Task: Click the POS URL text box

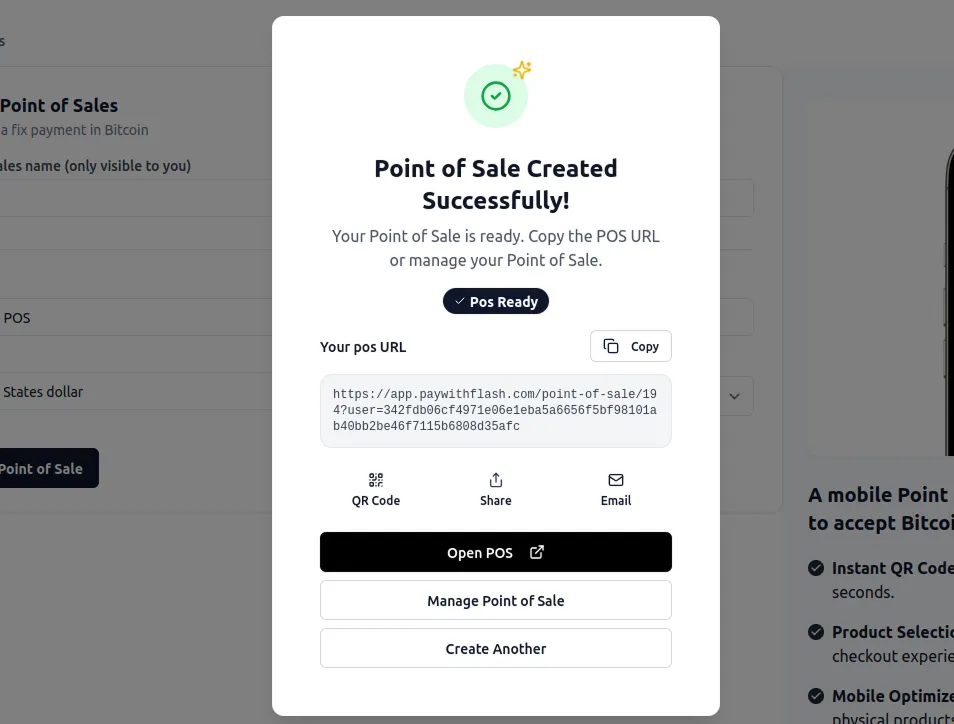Action: pyautogui.click(x=496, y=411)
